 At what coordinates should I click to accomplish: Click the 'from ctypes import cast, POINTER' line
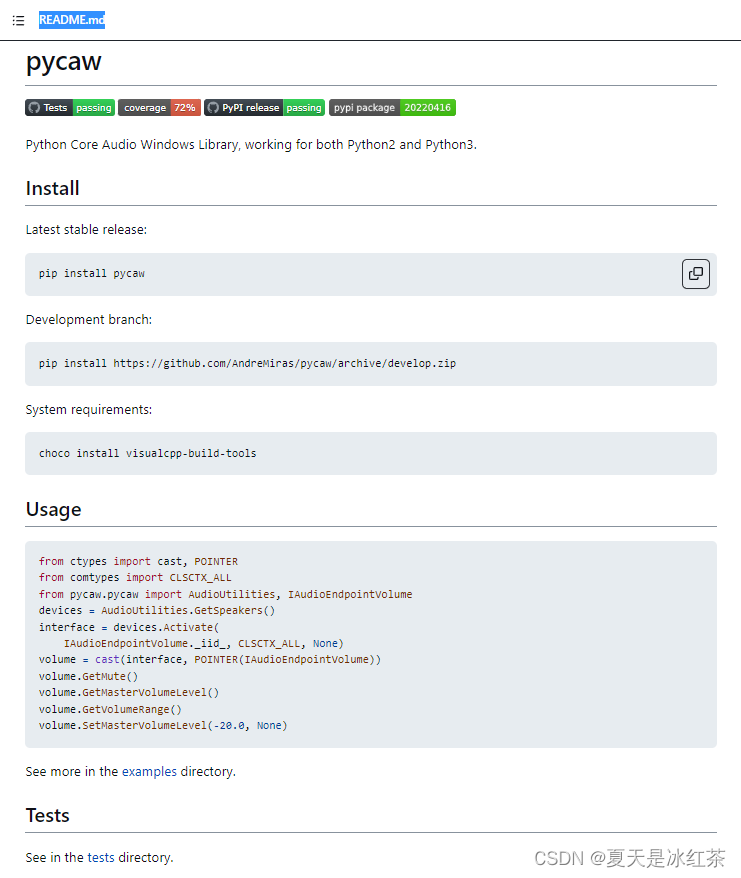(138, 561)
